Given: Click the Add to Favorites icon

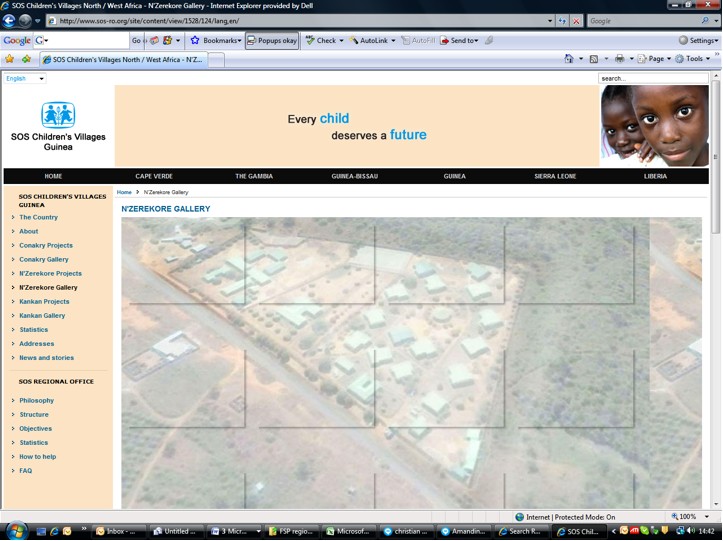Looking at the screenshot, I should [26, 59].
